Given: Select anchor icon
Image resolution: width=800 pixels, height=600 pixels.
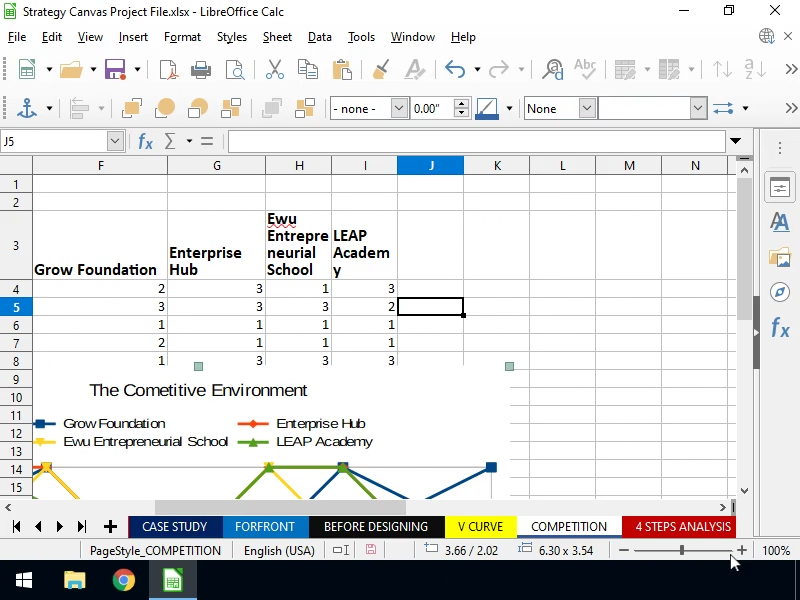Looking at the screenshot, I should (27, 108).
